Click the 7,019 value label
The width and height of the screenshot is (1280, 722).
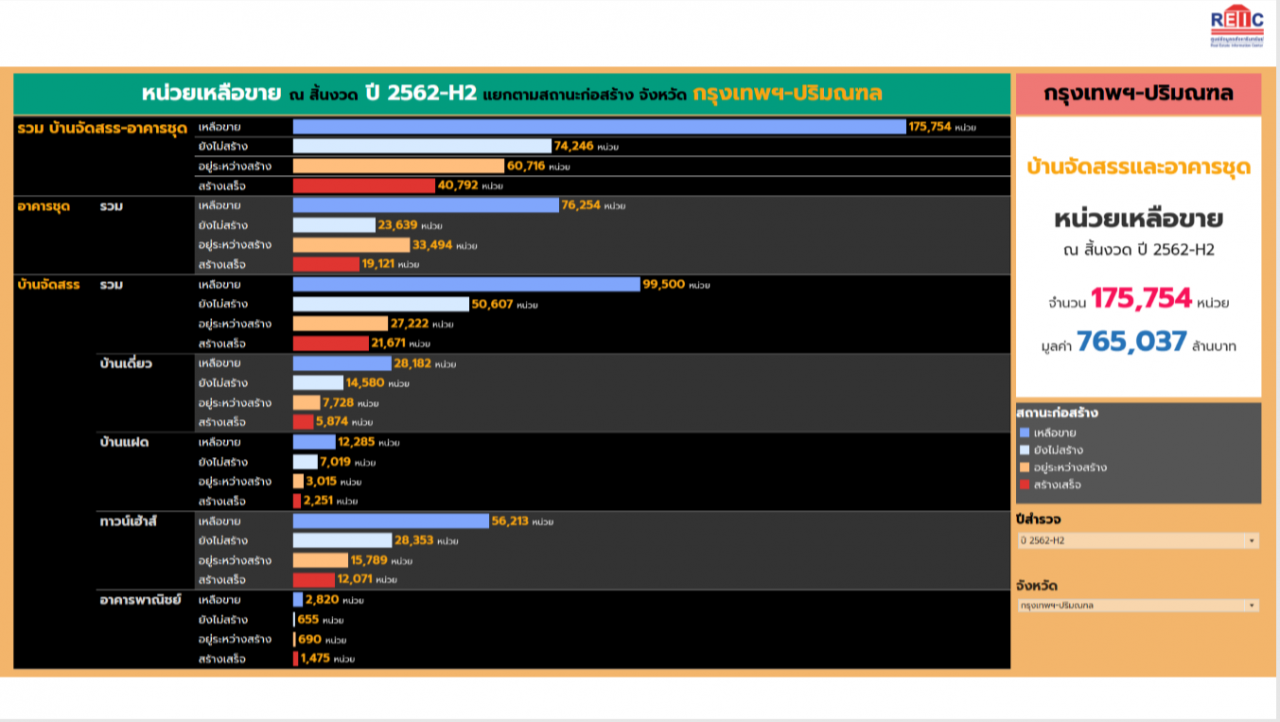[336, 462]
